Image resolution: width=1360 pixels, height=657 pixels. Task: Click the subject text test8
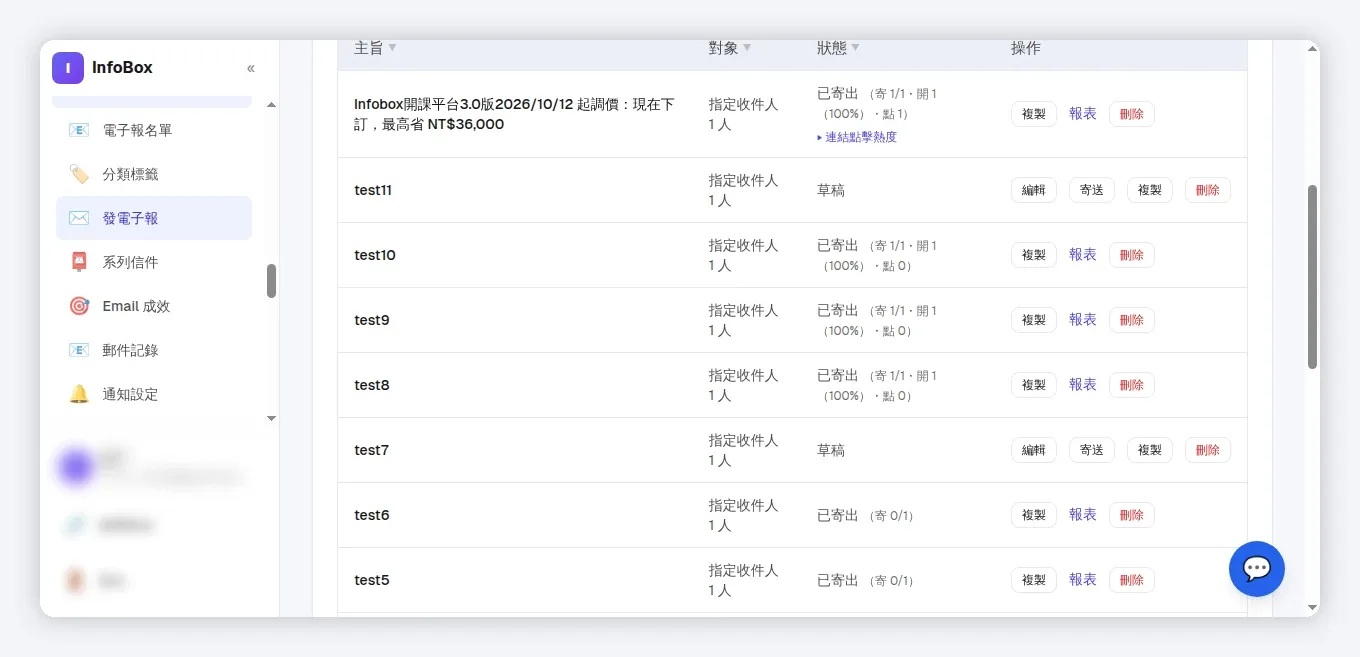pyautogui.click(x=372, y=385)
